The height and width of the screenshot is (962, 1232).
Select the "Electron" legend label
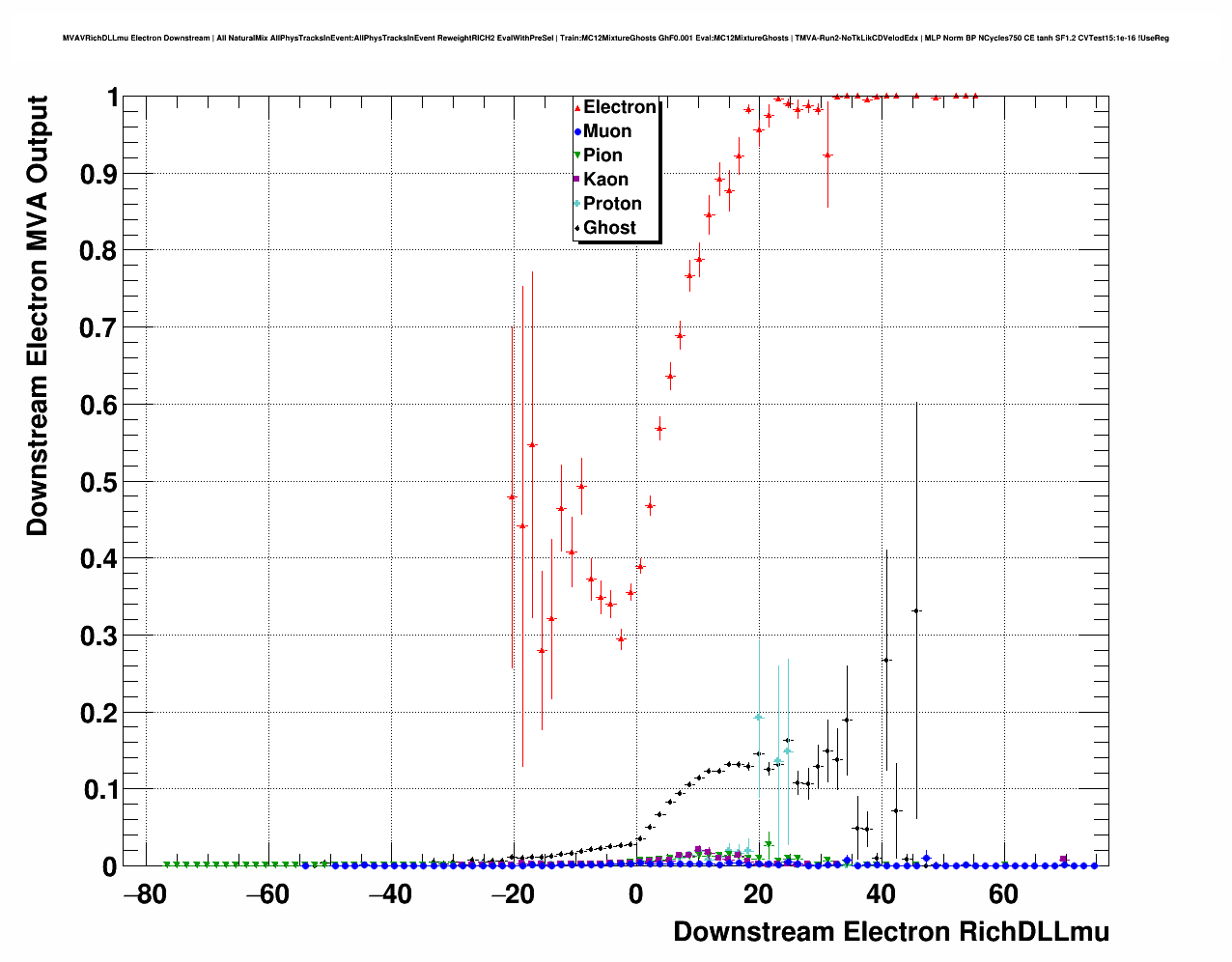pos(620,107)
